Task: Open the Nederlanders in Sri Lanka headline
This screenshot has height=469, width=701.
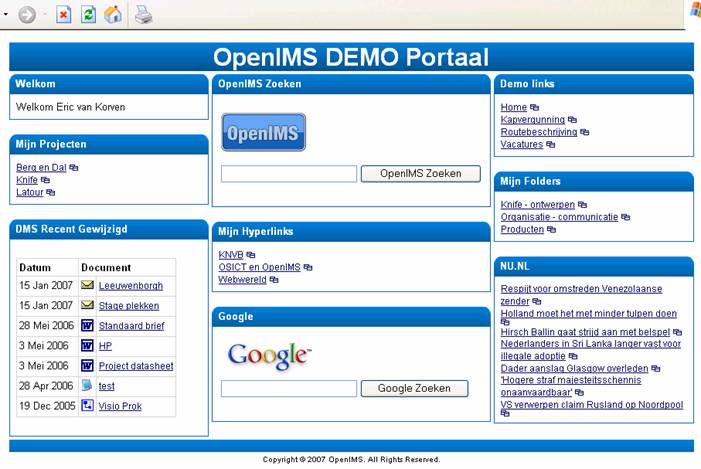Action: [591, 350]
